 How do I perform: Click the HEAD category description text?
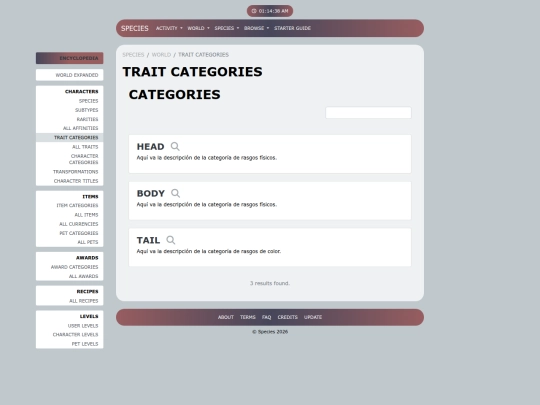click(207, 158)
